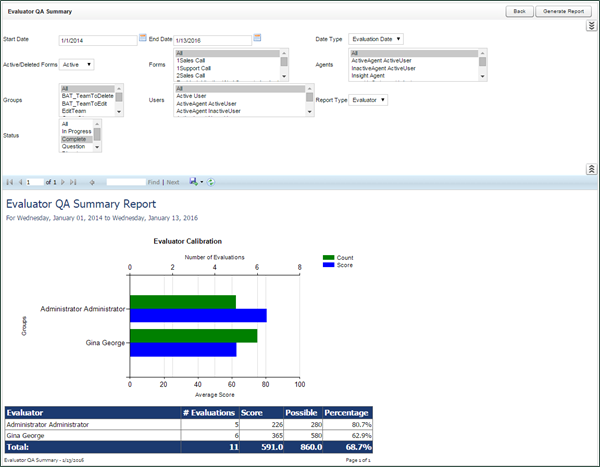Collapse the parameters panel at top right
This screenshot has width=600, height=467.
pyautogui.click(x=590, y=26)
